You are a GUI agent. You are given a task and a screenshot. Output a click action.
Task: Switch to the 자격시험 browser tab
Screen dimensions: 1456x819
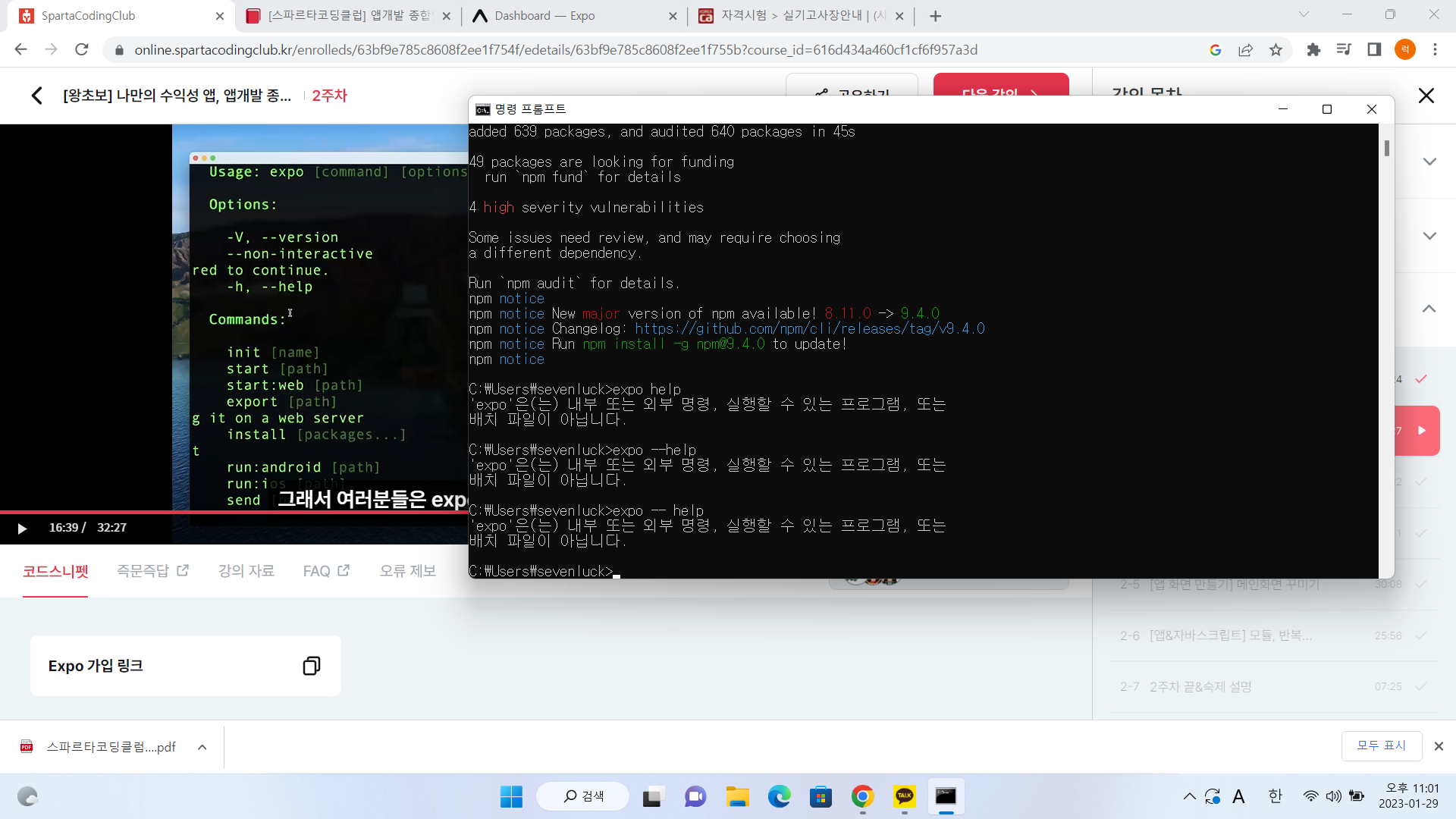(801, 16)
